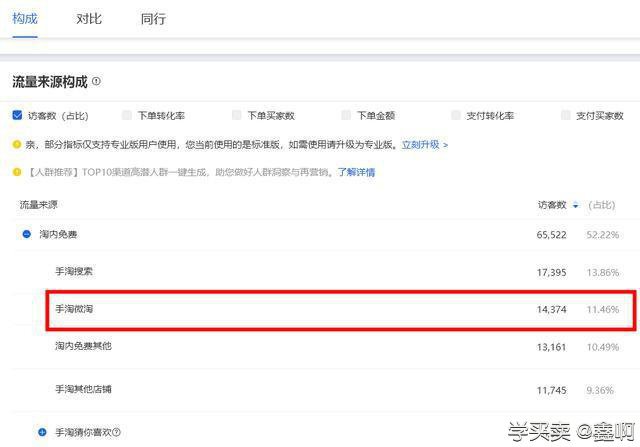Click the 立刻升级 link

424,145
